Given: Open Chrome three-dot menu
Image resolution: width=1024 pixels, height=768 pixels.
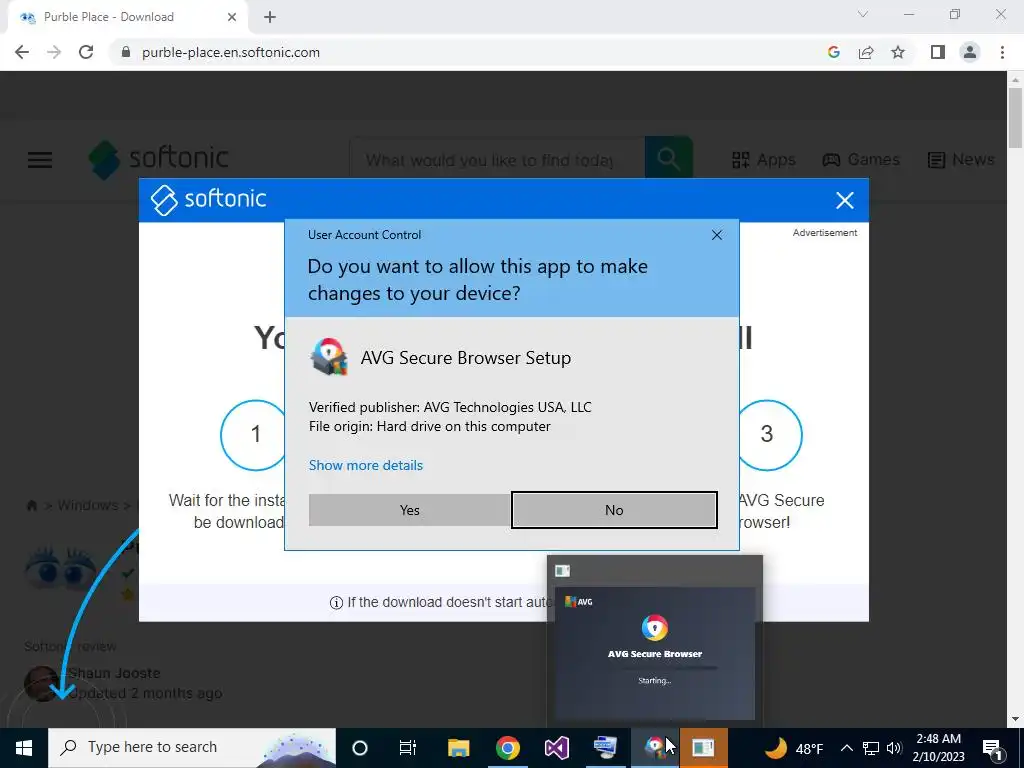Looking at the screenshot, I should 1002,52.
